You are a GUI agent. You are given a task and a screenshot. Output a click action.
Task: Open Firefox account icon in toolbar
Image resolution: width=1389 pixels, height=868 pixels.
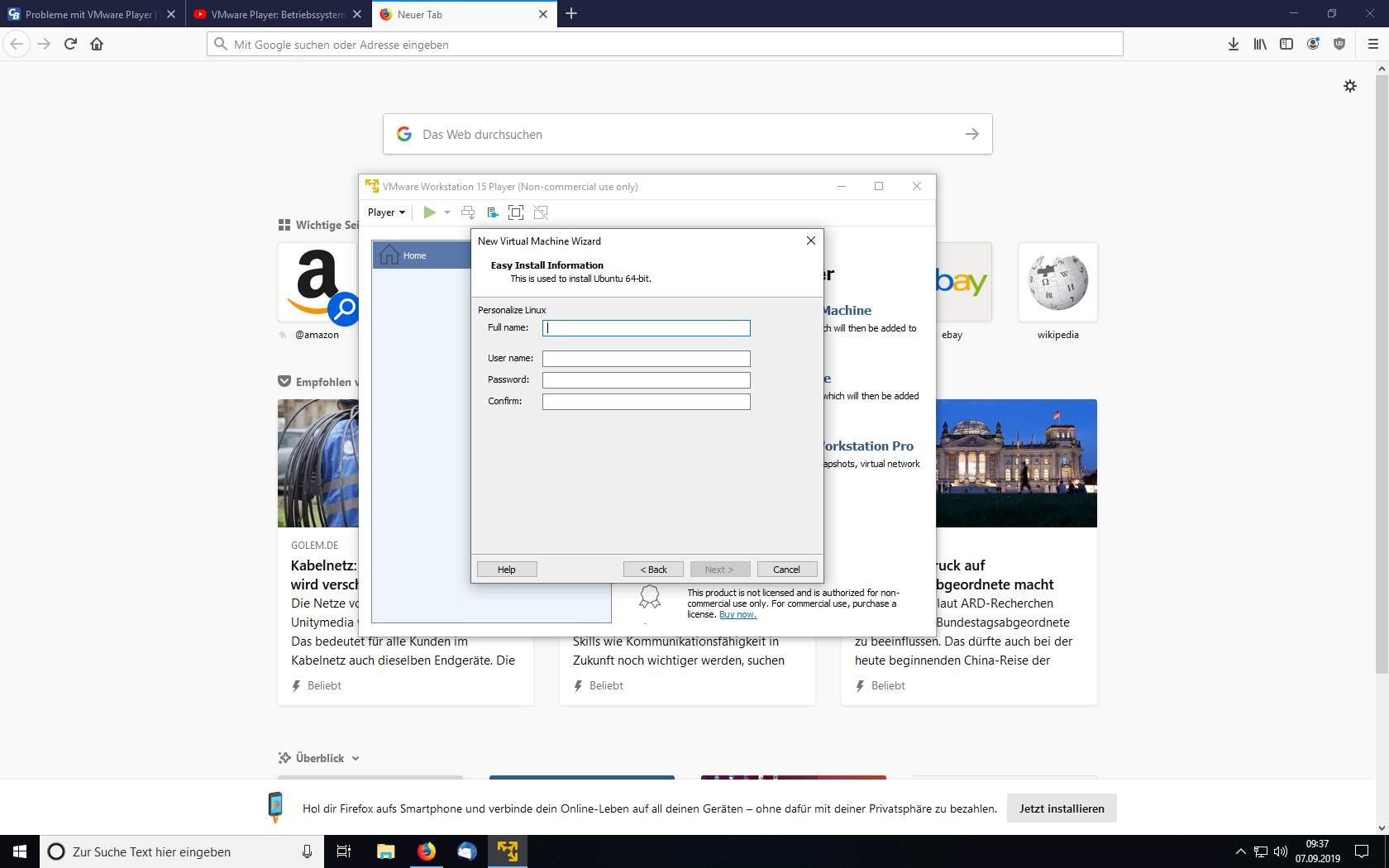coord(1313,44)
